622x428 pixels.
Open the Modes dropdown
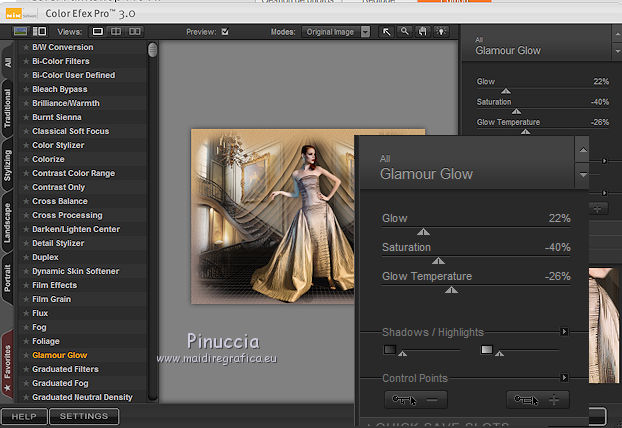pos(335,32)
